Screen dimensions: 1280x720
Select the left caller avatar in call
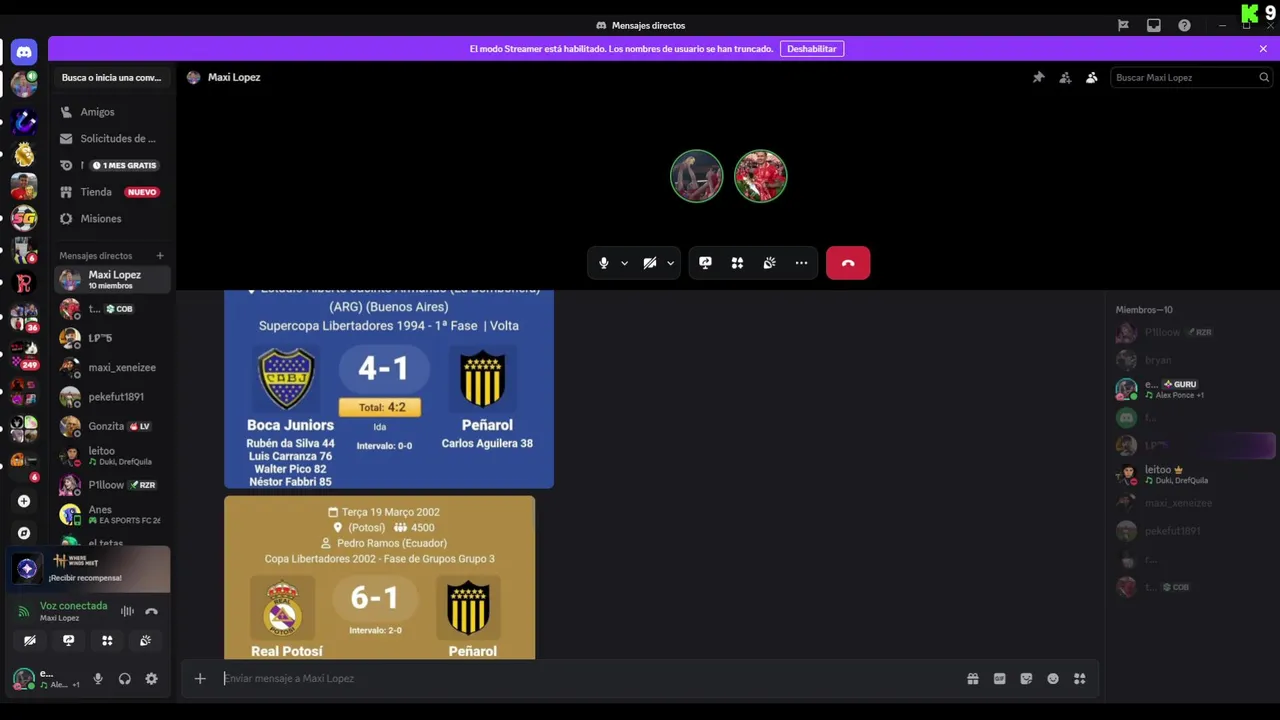pyautogui.click(x=696, y=176)
